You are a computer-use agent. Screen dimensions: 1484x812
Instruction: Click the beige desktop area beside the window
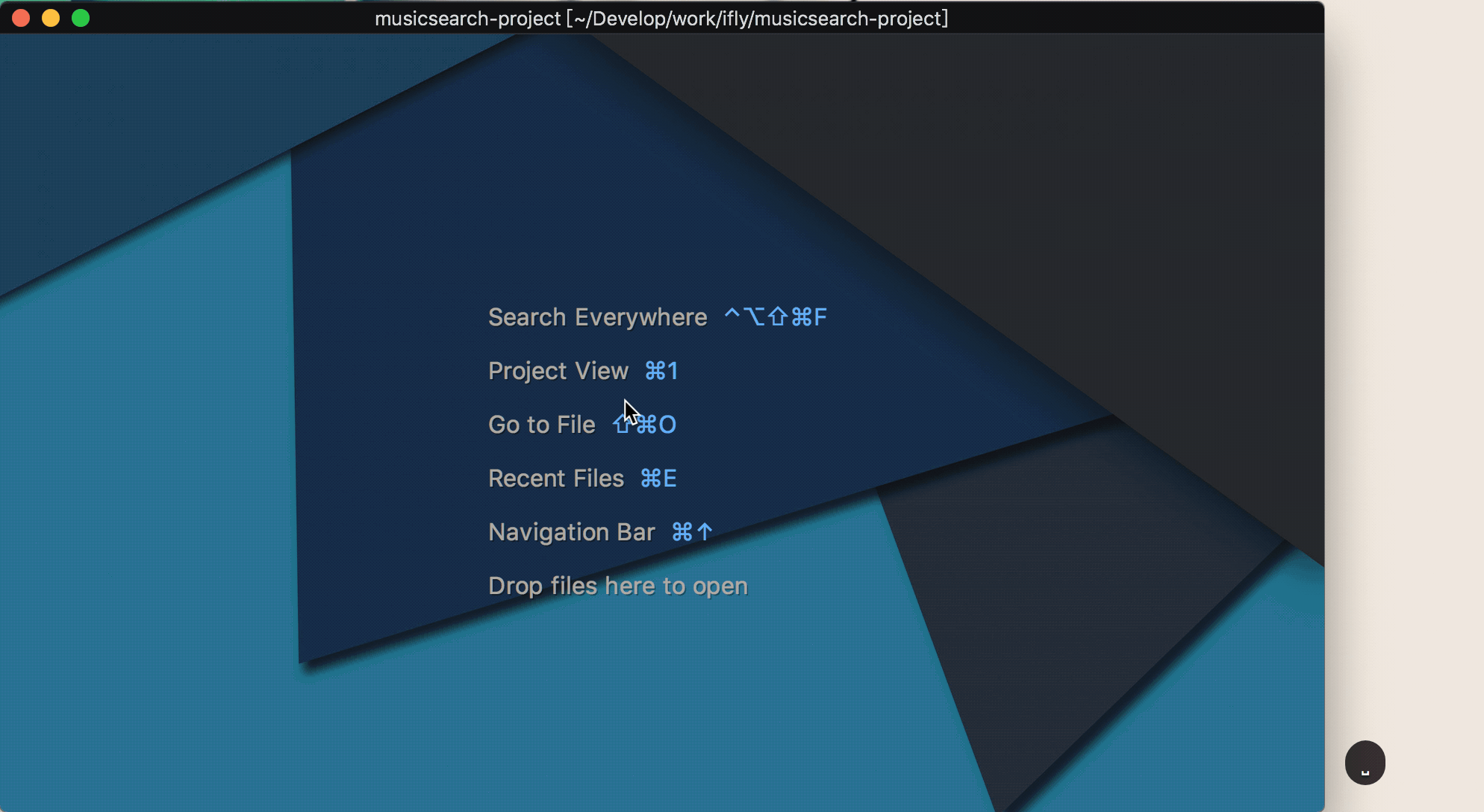pyautogui.click(x=1403, y=373)
